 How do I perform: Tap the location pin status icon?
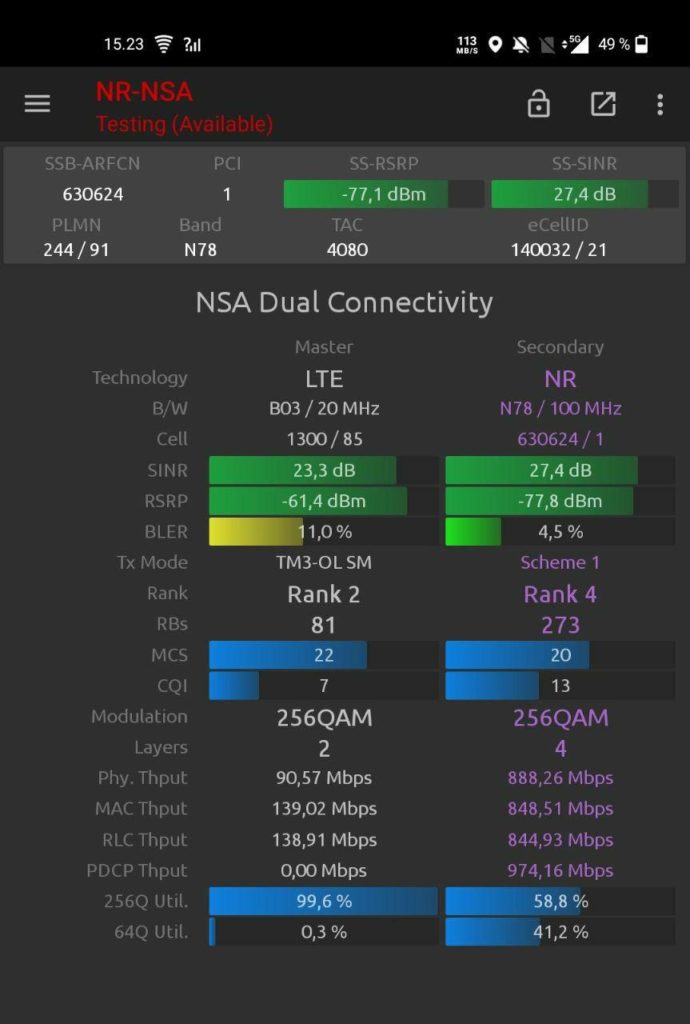(x=495, y=44)
